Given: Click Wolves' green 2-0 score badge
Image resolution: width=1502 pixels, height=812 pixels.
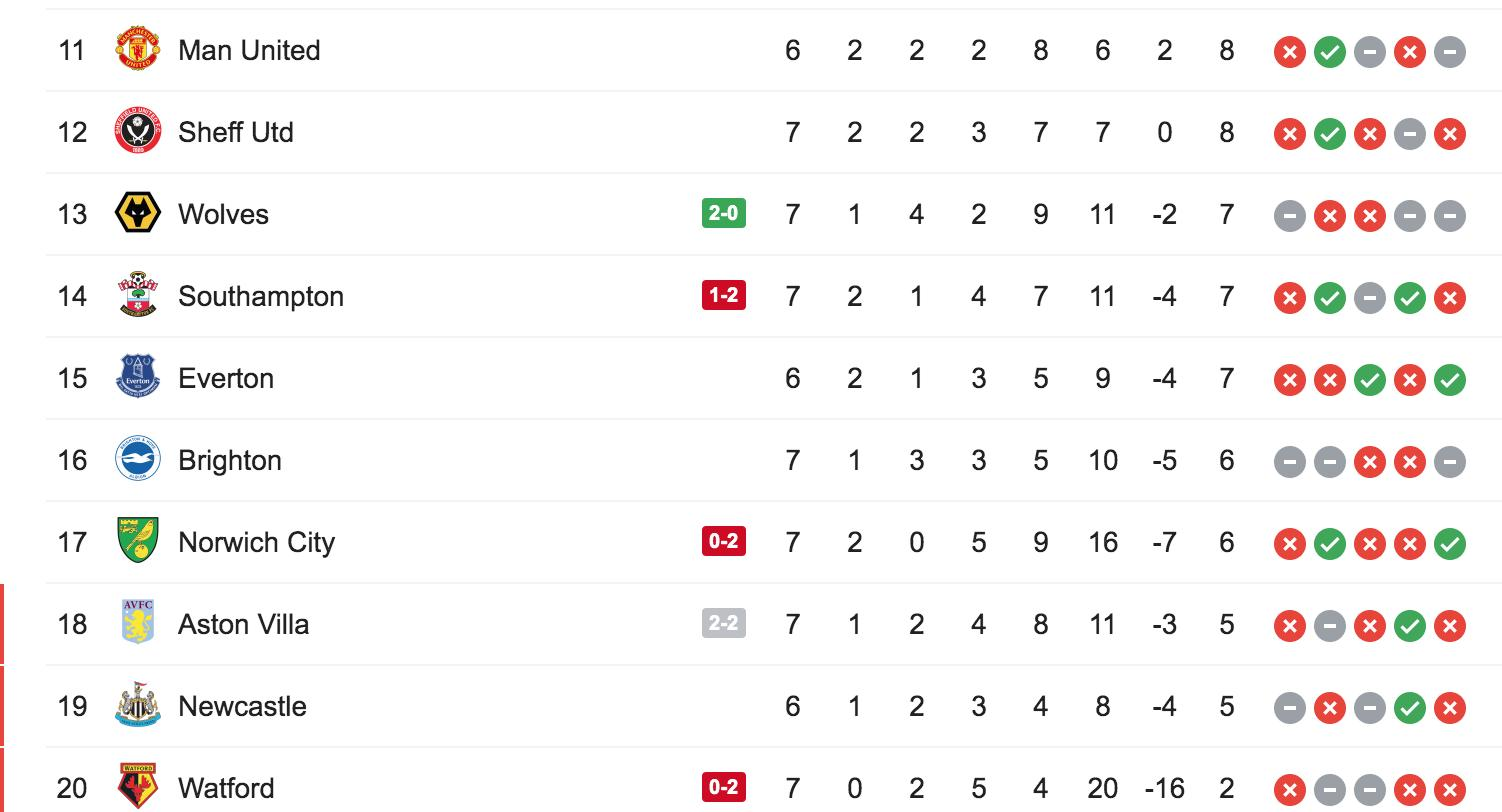Looking at the screenshot, I should (x=723, y=213).
